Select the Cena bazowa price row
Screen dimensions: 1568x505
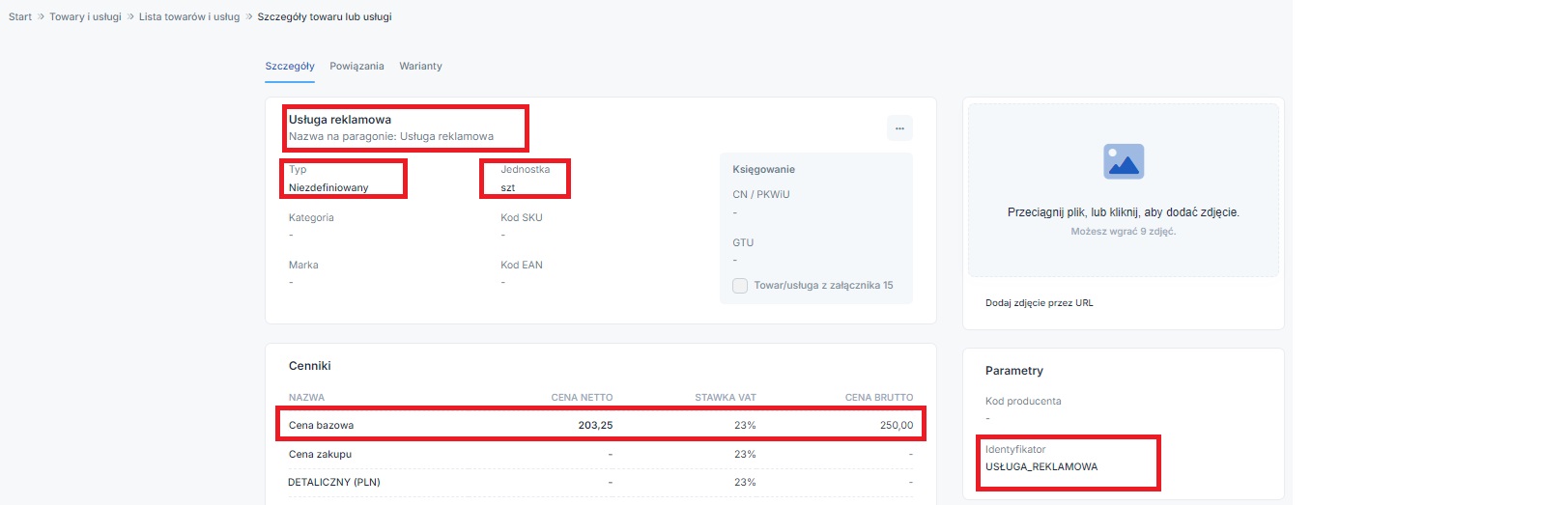pos(601,425)
